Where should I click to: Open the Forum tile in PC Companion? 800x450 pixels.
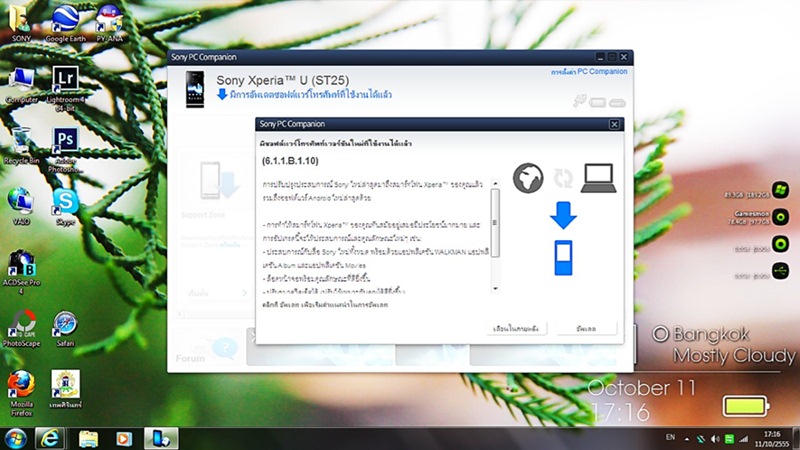(x=208, y=347)
